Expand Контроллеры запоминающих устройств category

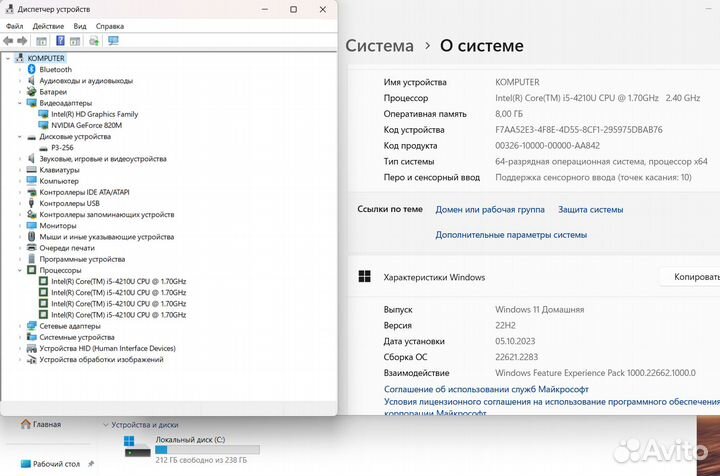point(20,214)
